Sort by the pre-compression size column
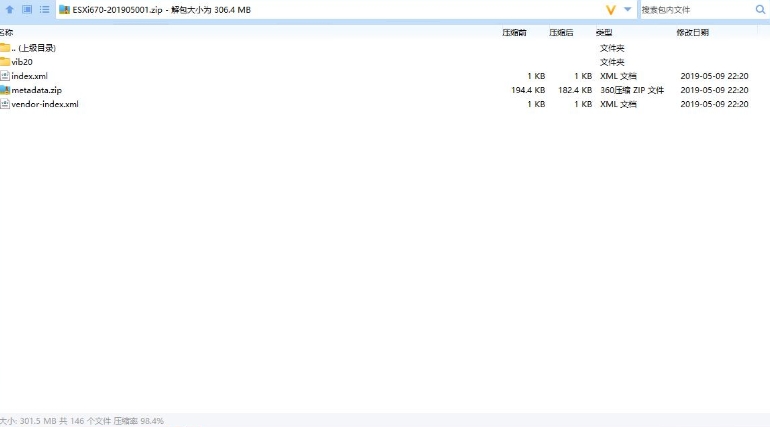770x427 pixels. pos(514,33)
